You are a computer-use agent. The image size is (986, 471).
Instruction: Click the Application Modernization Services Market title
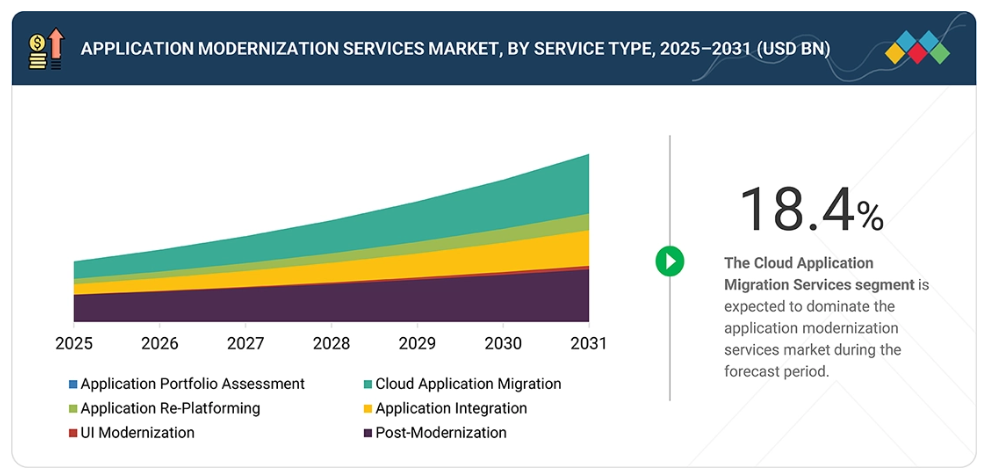[x=455, y=48]
